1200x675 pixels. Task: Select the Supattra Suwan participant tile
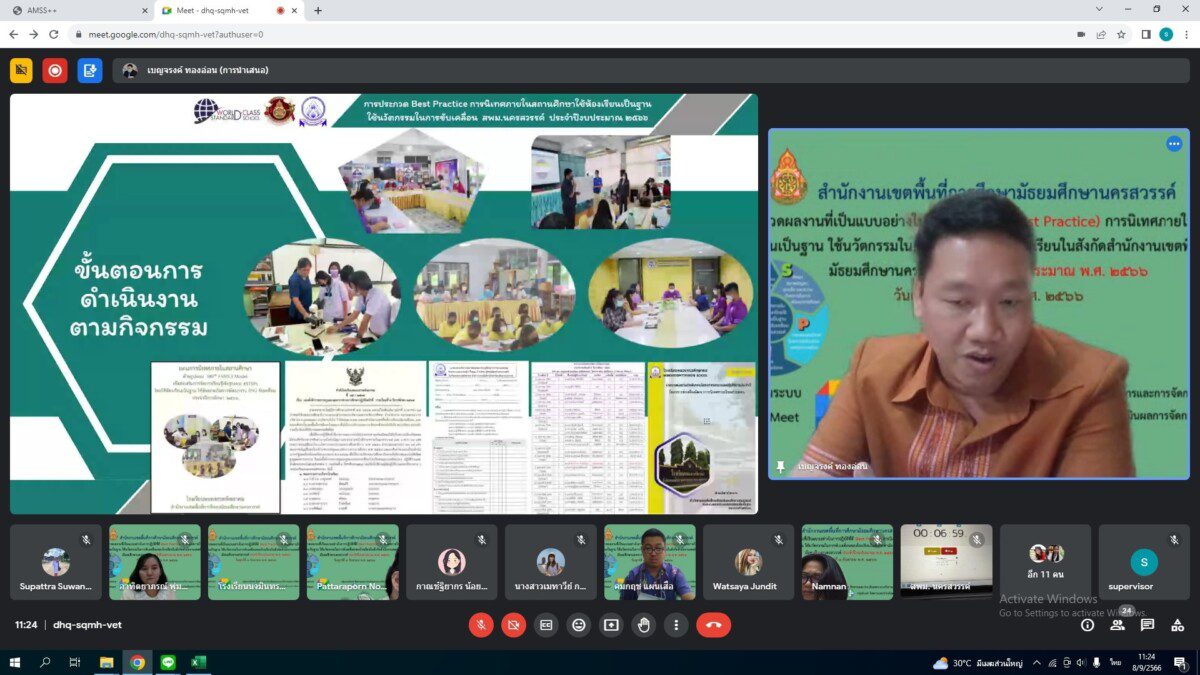tap(56, 562)
